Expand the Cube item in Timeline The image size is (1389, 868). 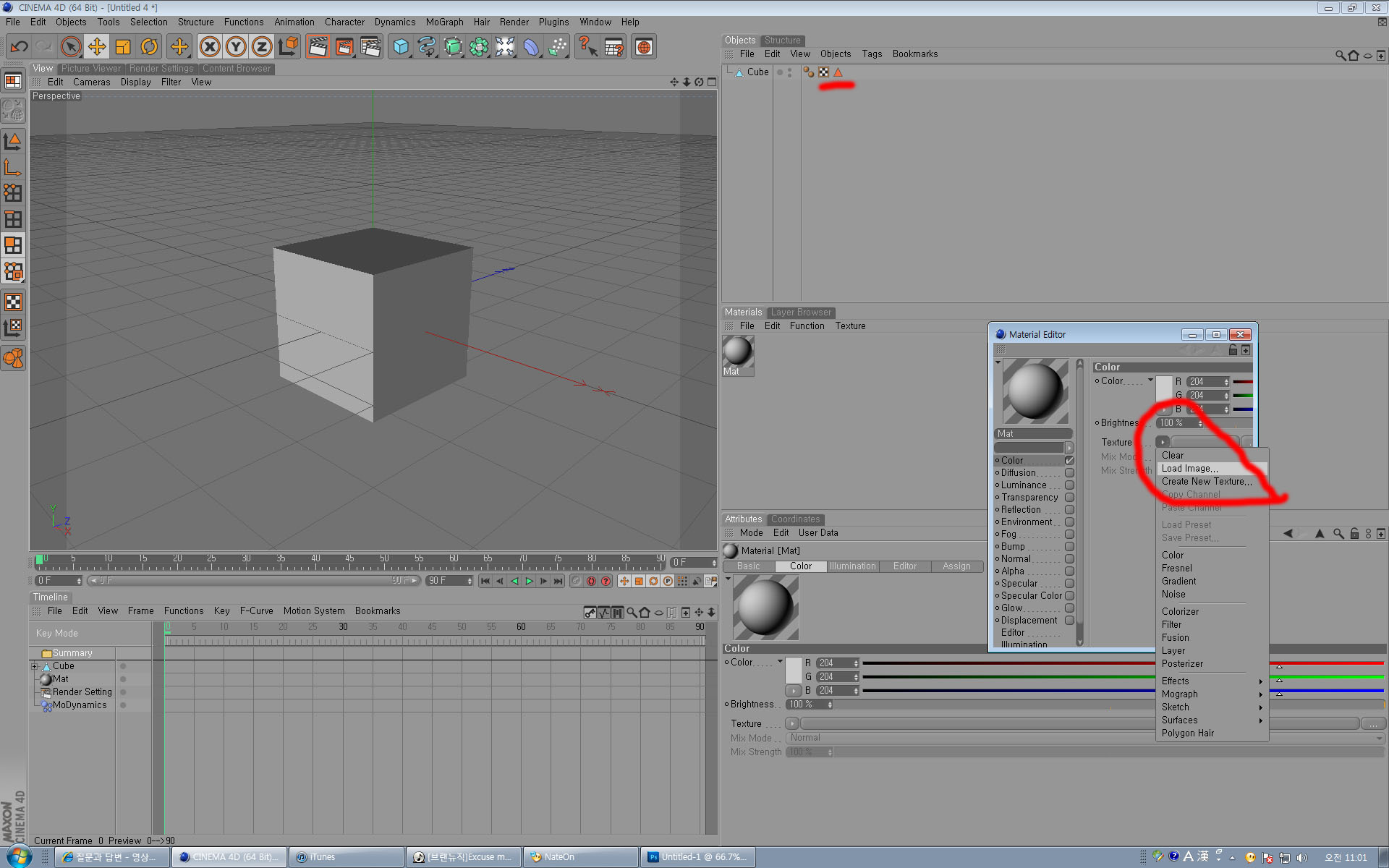point(34,666)
